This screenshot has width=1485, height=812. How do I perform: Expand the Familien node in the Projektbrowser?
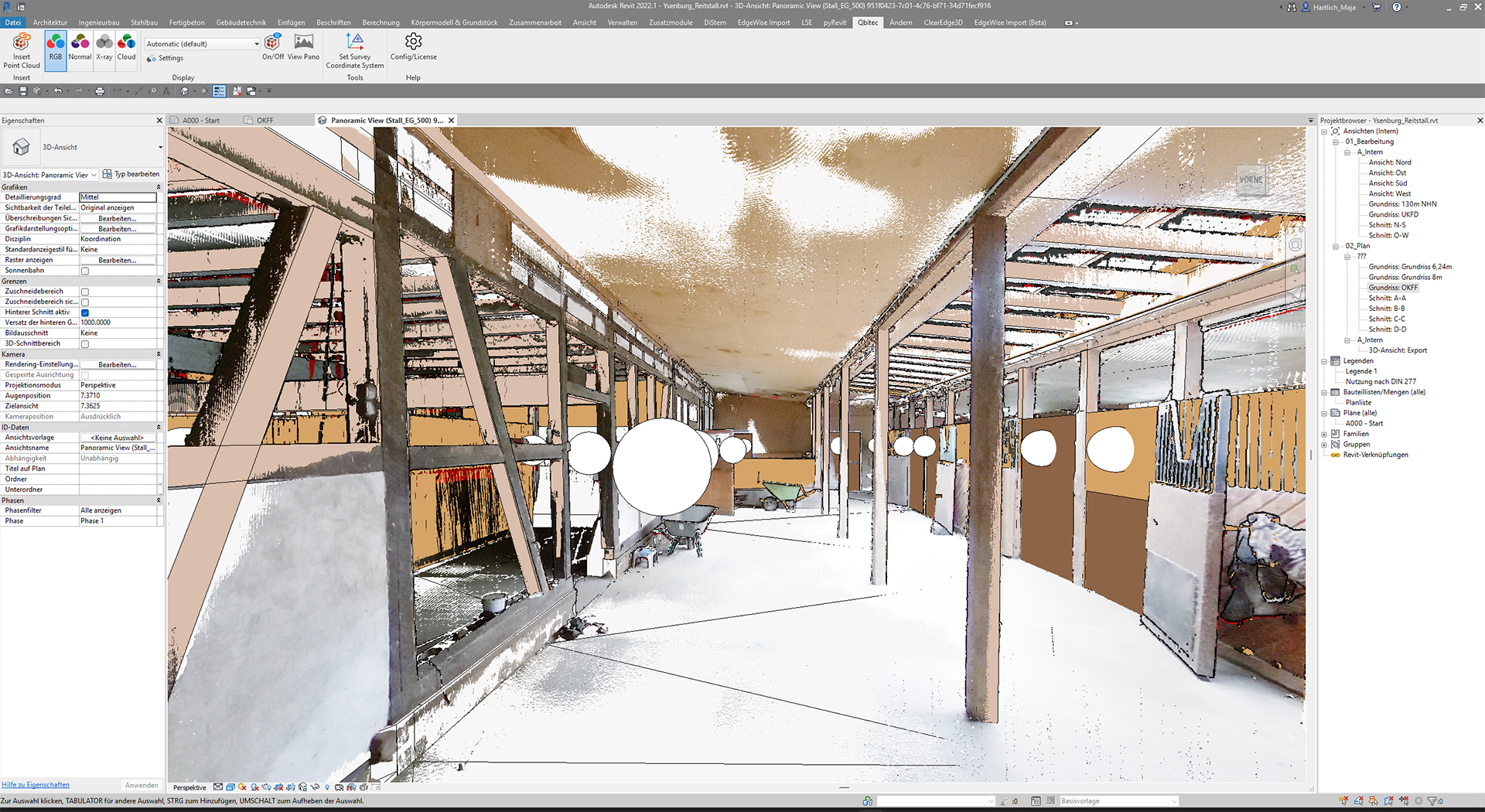1323,434
